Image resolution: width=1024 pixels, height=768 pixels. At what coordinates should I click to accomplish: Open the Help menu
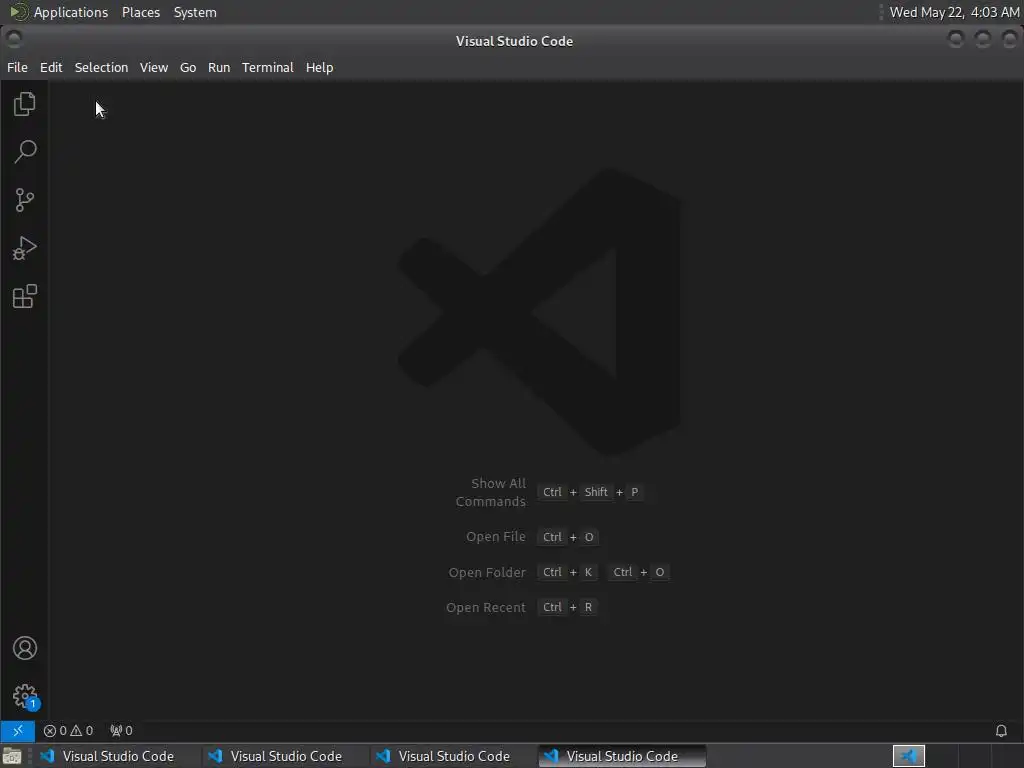click(319, 67)
